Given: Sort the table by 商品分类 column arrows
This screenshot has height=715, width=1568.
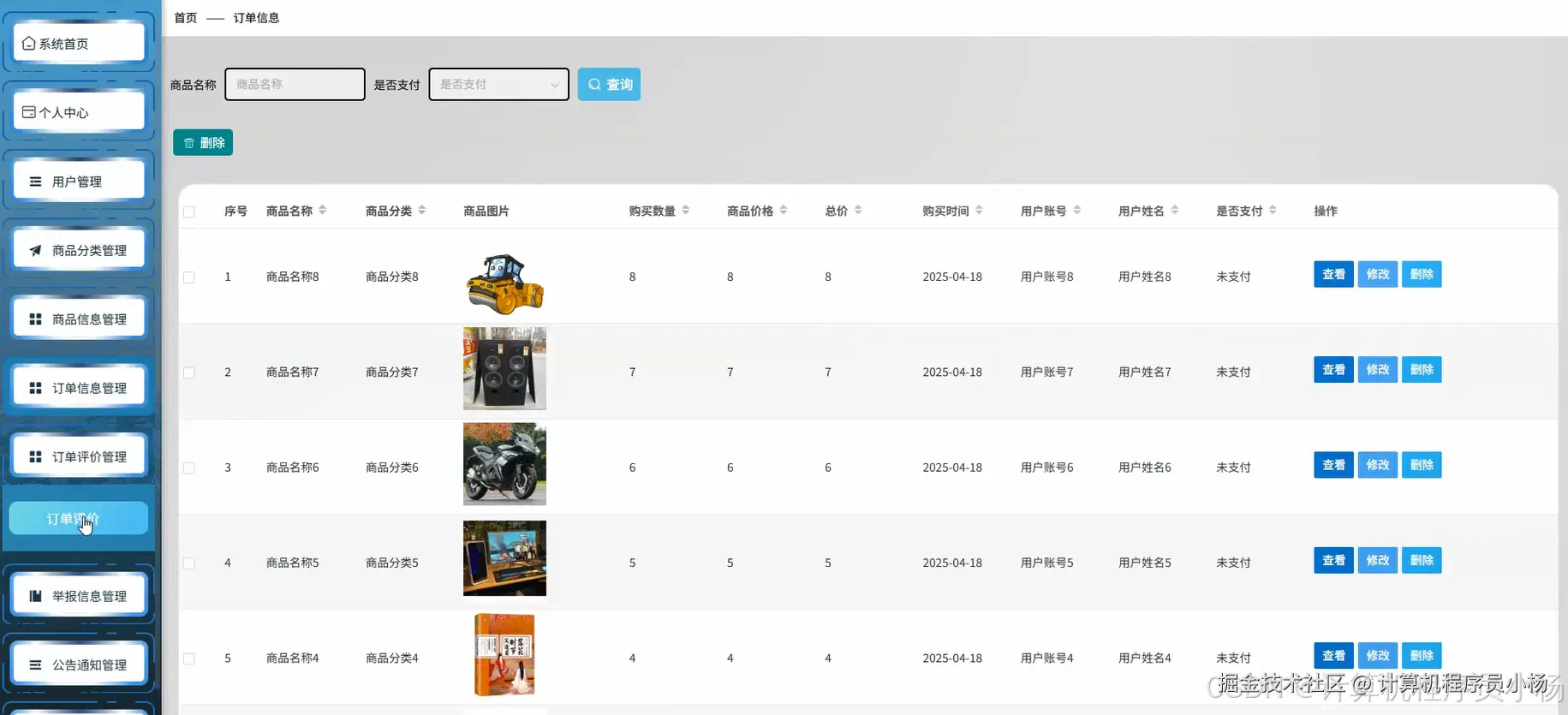Looking at the screenshot, I should point(422,210).
